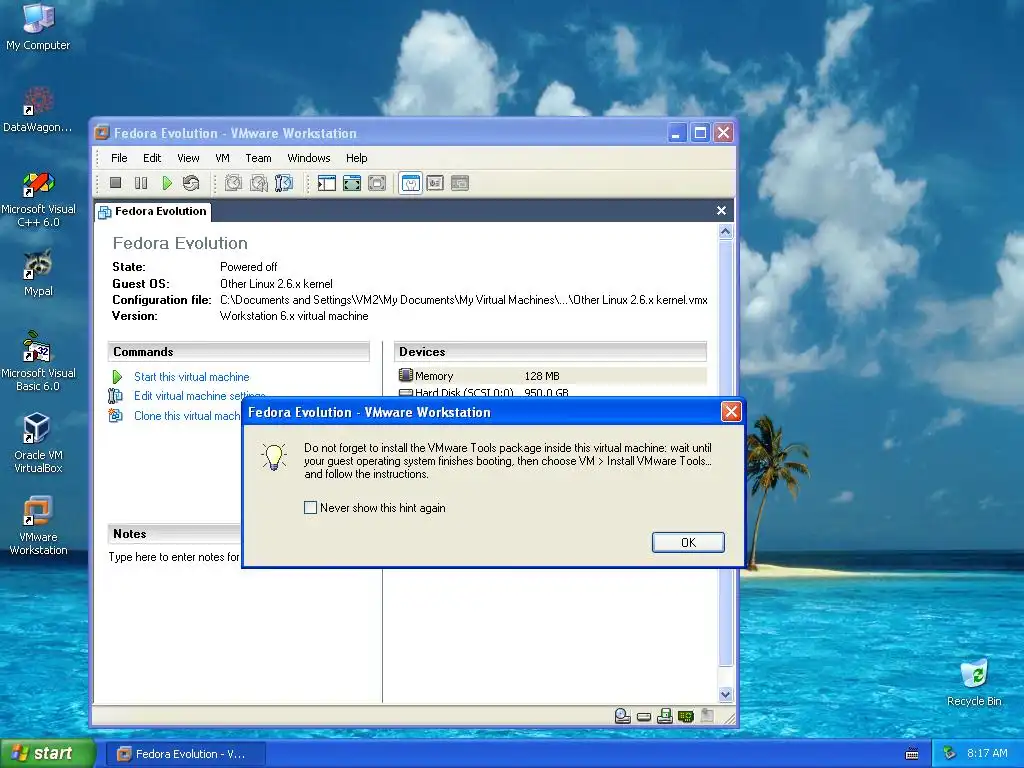1024x768 pixels.
Task: Click the Memory device icon
Action: tap(406, 376)
